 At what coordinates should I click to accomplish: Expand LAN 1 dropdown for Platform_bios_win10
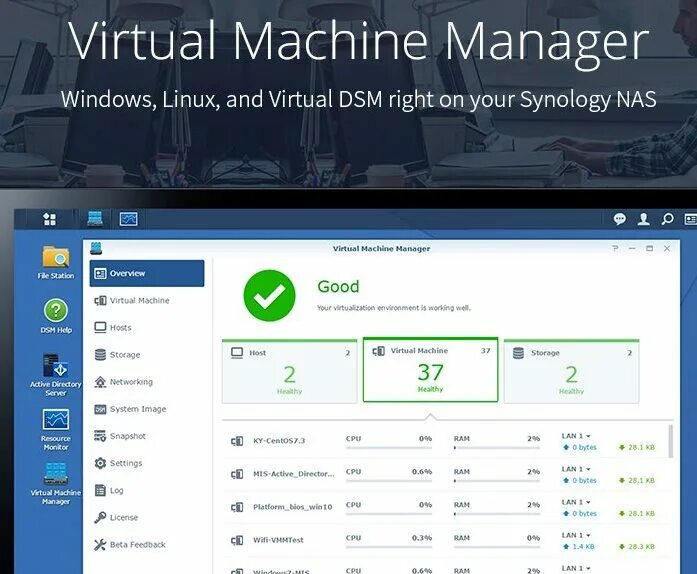click(576, 502)
